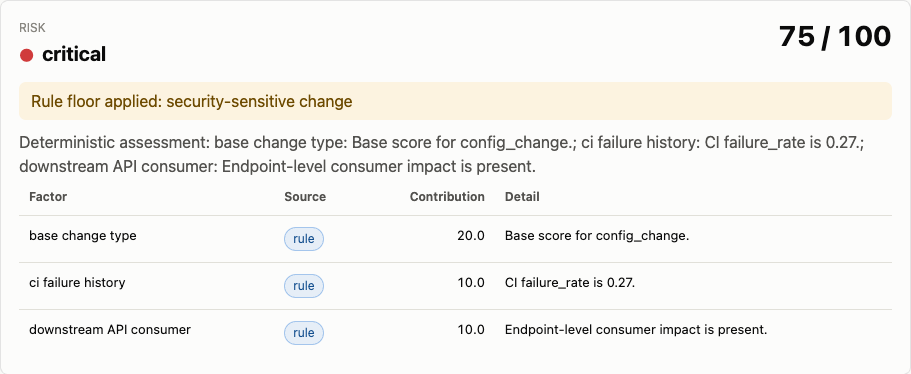Click the rule badge for base change type
Screen dimensions: 911x374
[304, 239]
